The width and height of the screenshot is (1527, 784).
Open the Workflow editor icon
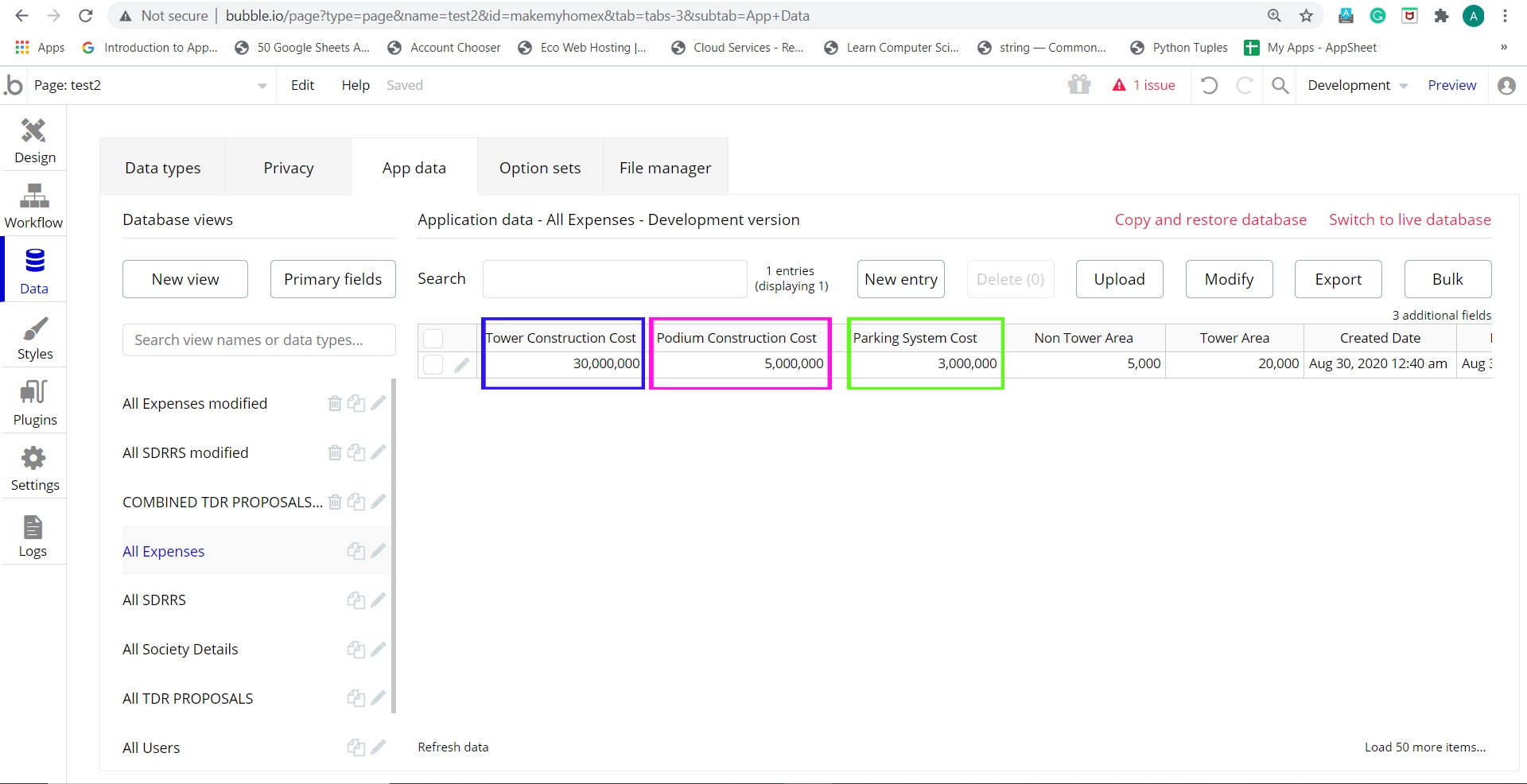click(x=33, y=206)
